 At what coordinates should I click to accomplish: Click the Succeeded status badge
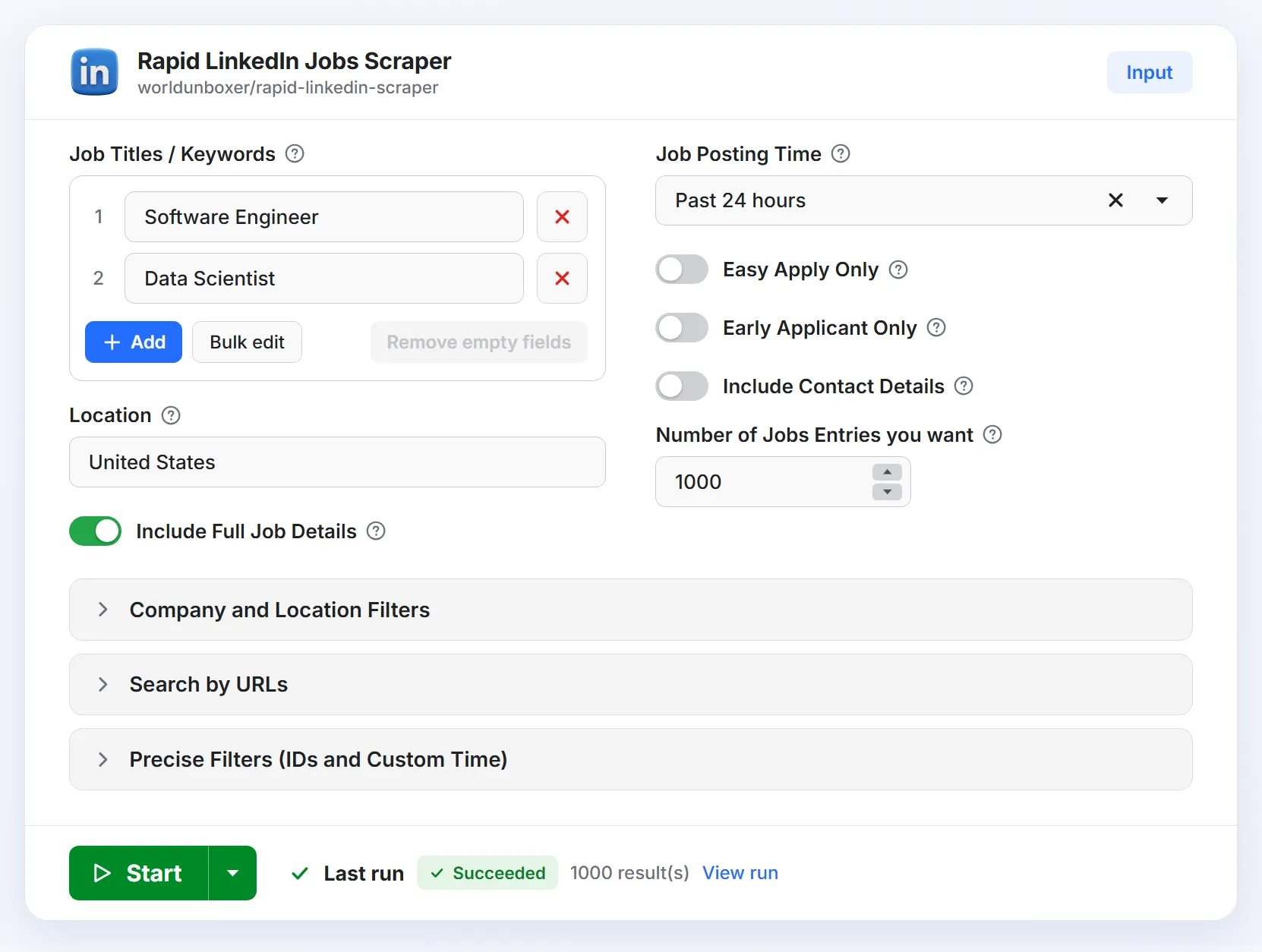pyautogui.click(x=487, y=873)
